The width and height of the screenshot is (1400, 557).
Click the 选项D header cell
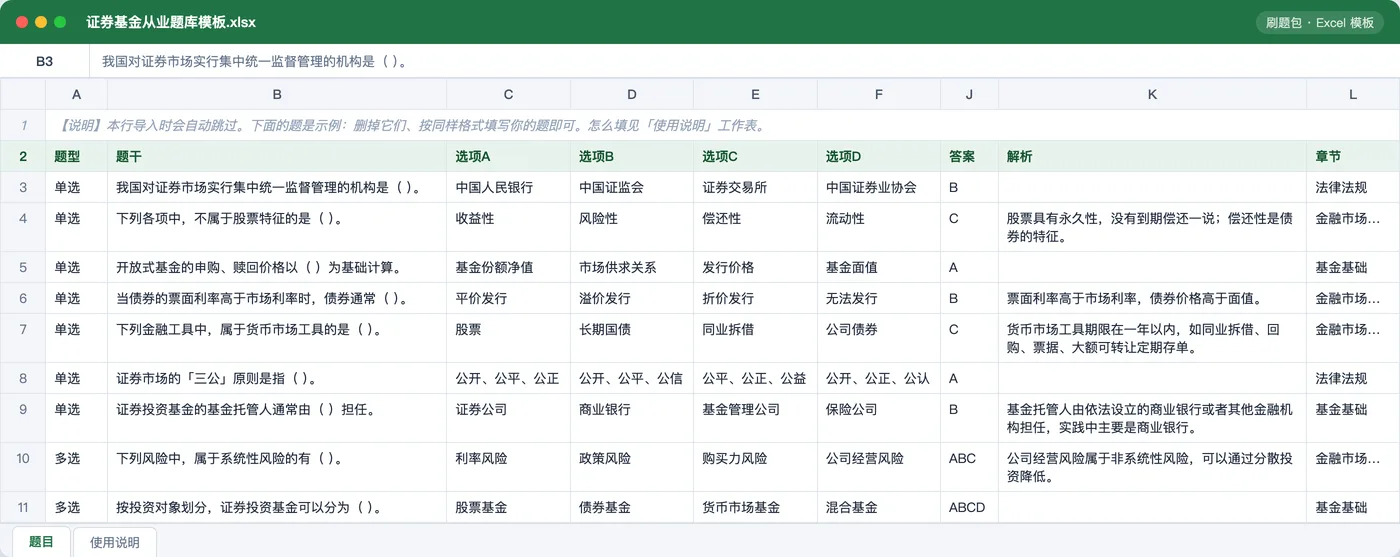pos(879,156)
